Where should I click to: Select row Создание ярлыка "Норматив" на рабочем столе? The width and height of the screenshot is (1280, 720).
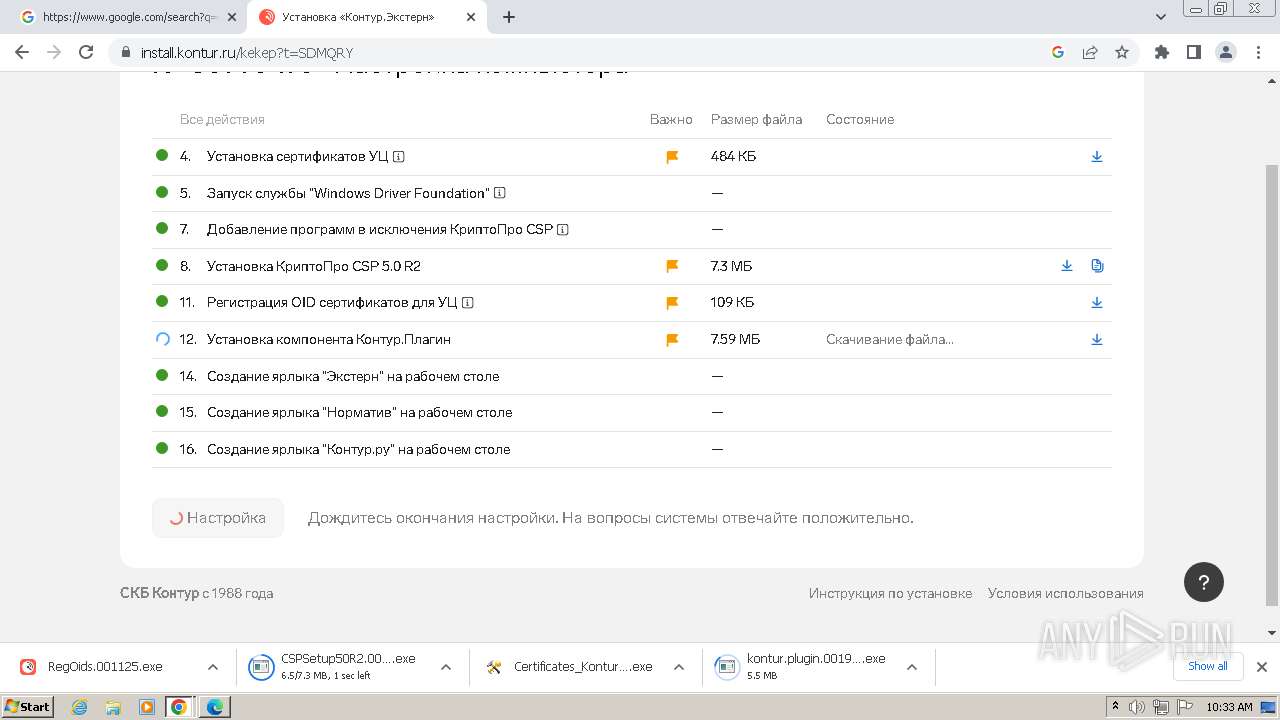pyautogui.click(x=632, y=412)
